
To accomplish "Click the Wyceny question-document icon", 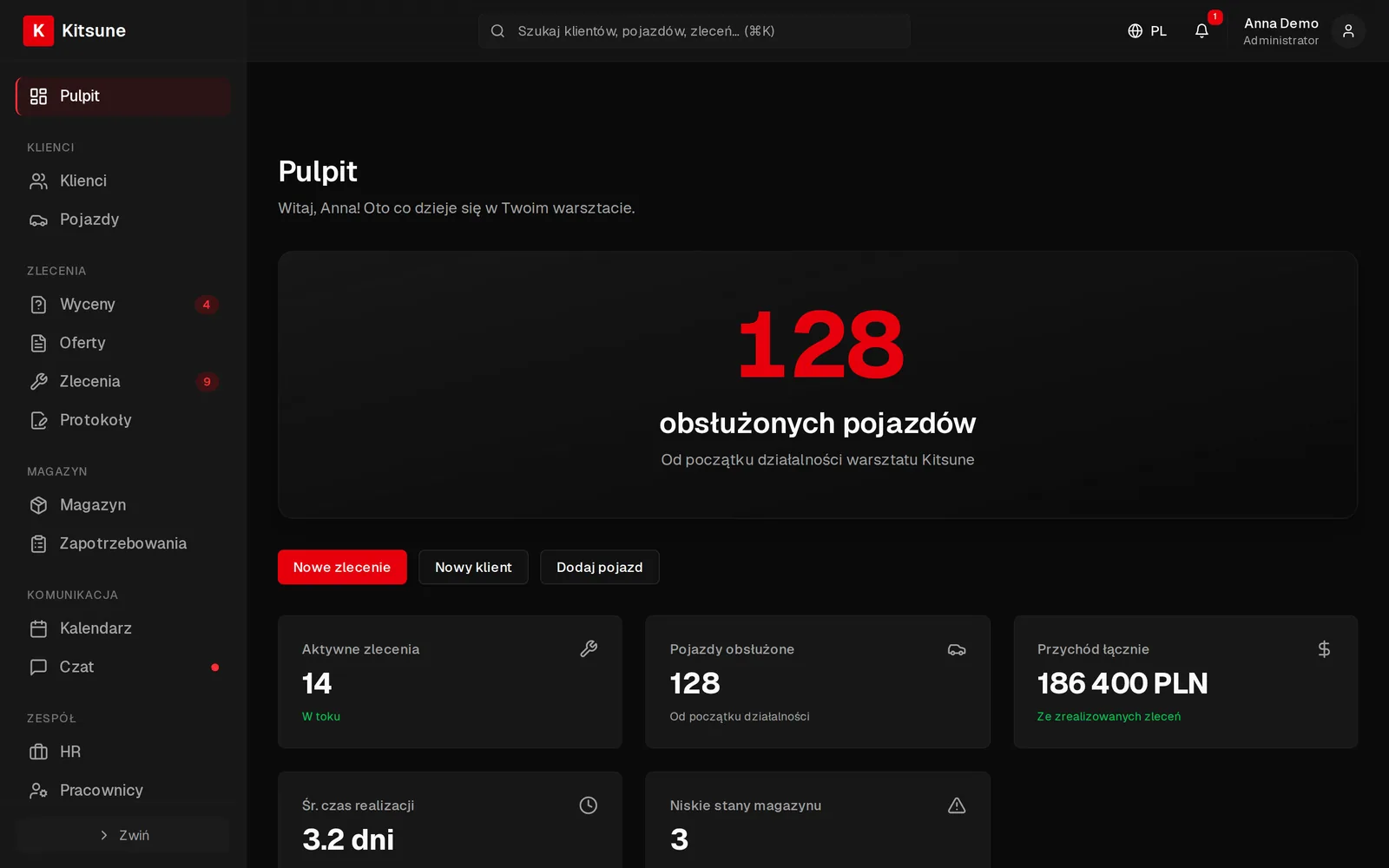I will 38,305.
